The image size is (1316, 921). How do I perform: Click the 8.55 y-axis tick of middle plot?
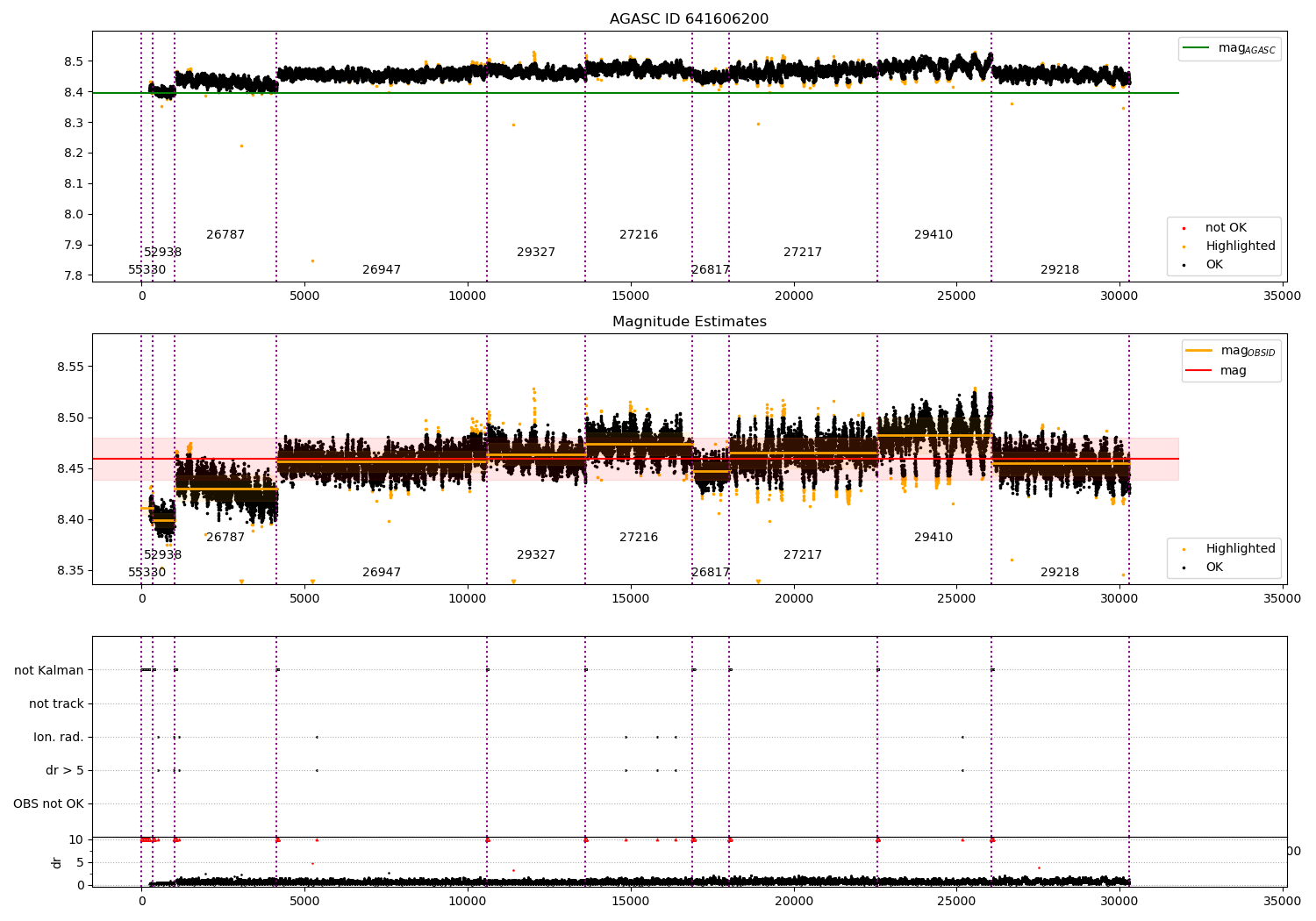(70, 367)
